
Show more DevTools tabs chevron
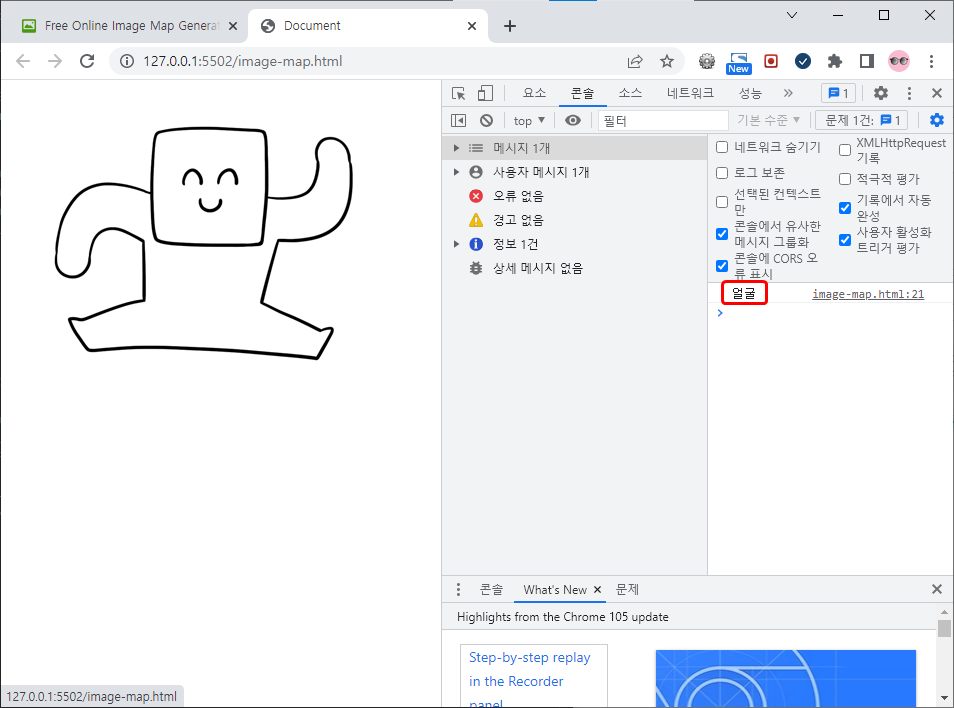[788, 93]
